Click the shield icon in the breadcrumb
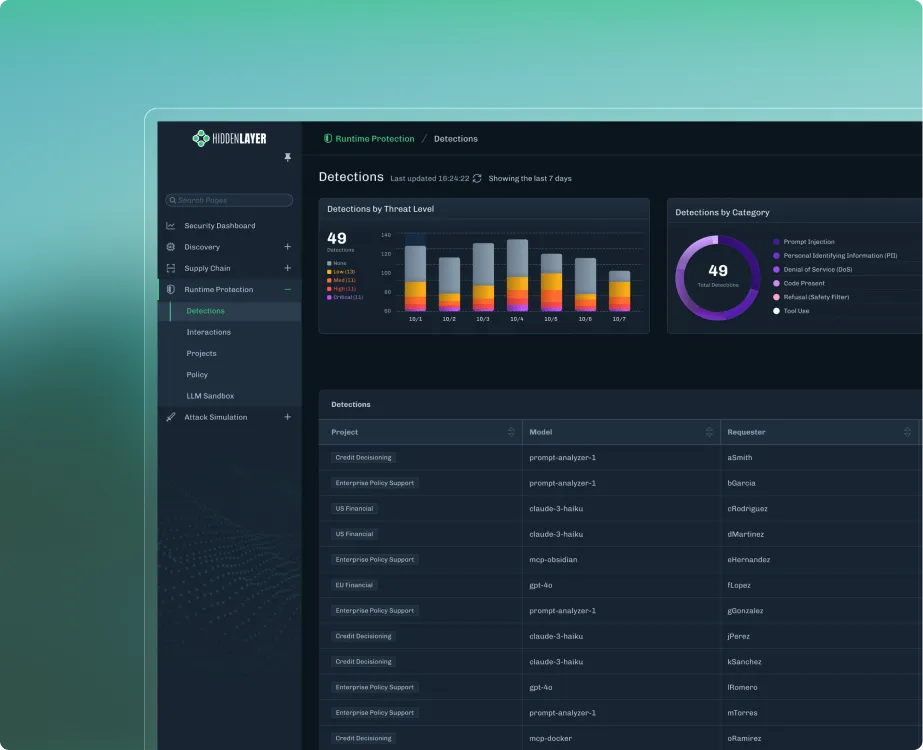923x750 pixels. pos(328,138)
